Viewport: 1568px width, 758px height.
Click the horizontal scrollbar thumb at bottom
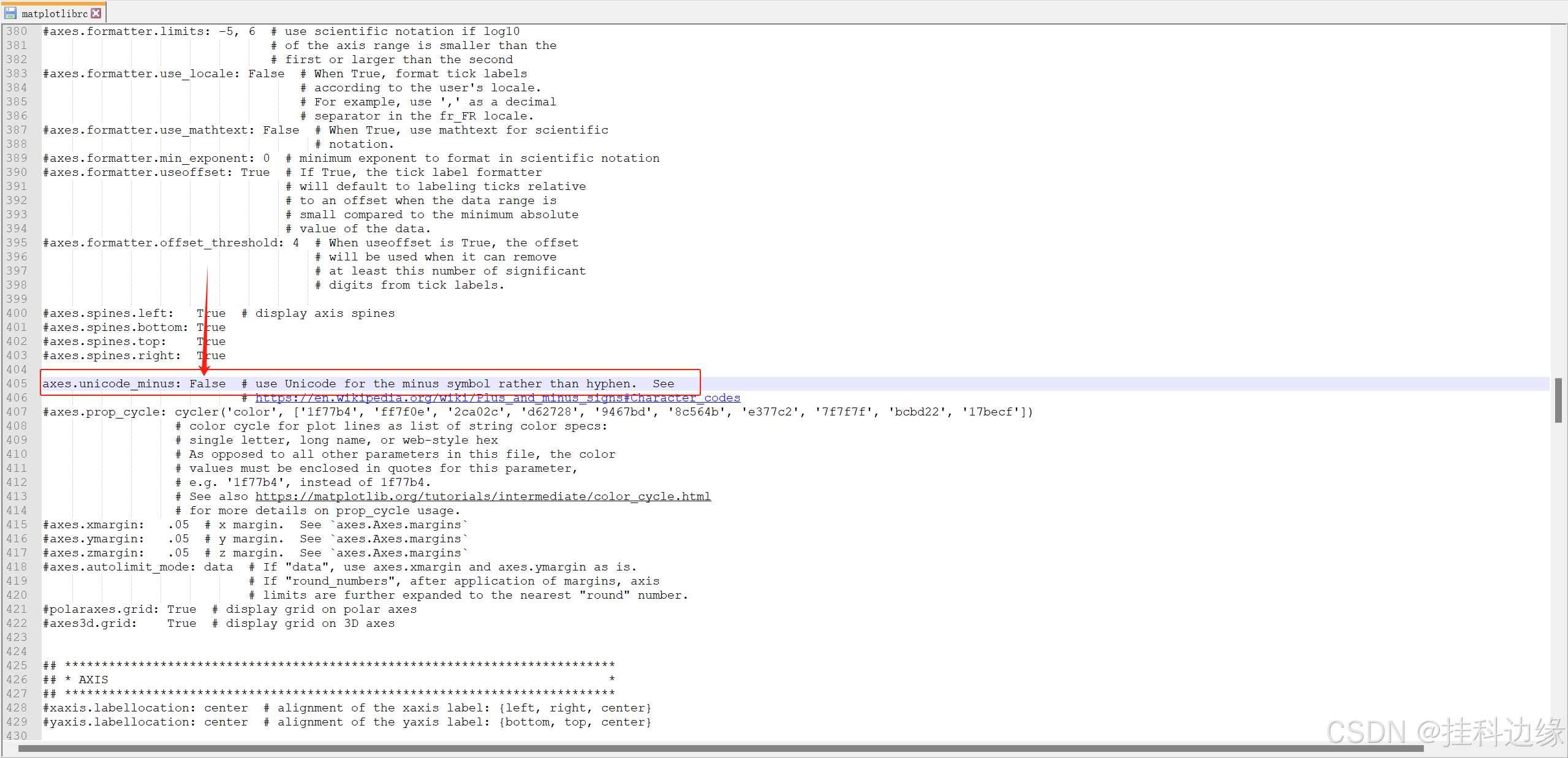pyautogui.click(x=721, y=748)
